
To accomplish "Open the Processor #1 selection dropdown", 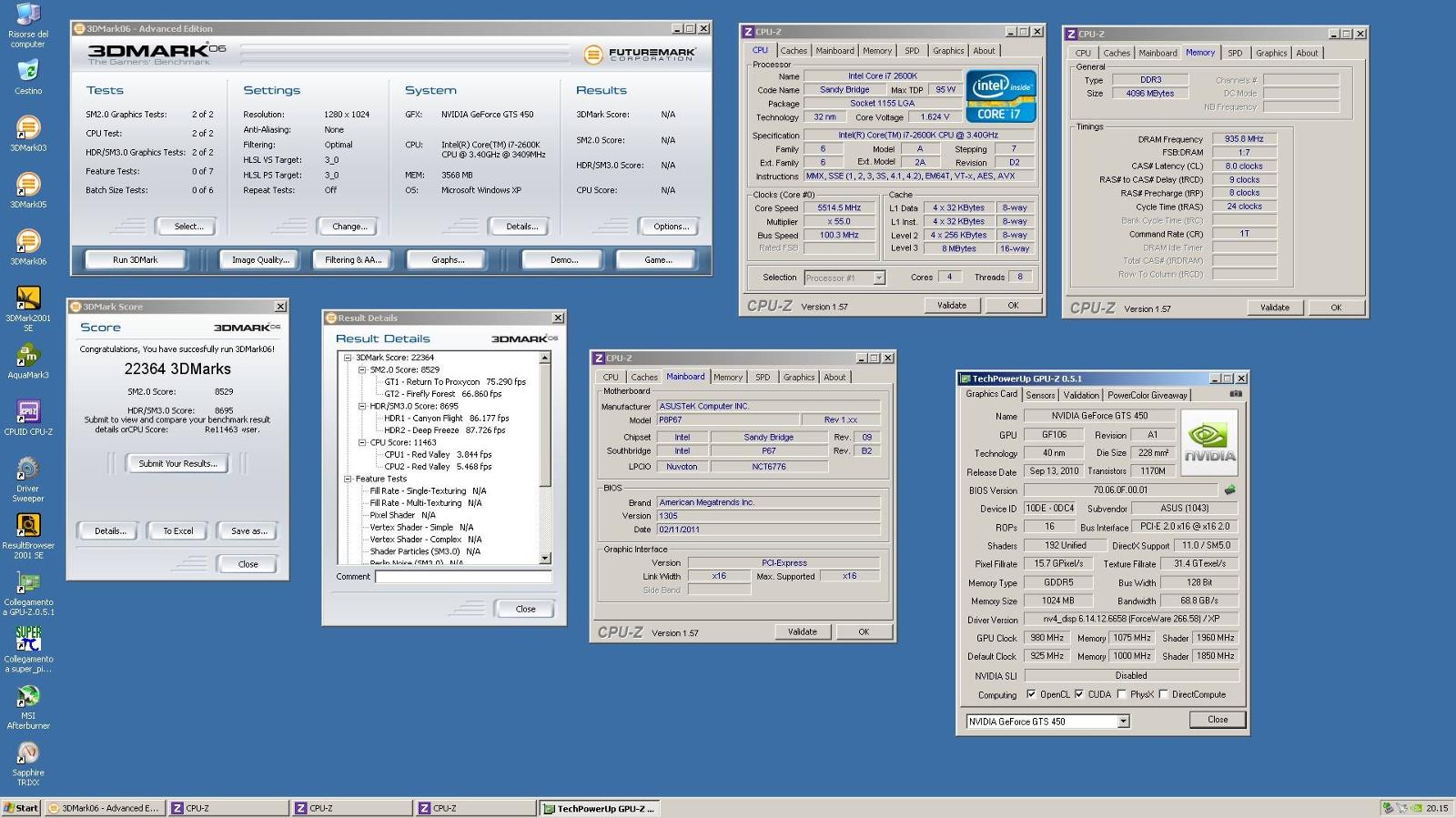I will [x=879, y=278].
